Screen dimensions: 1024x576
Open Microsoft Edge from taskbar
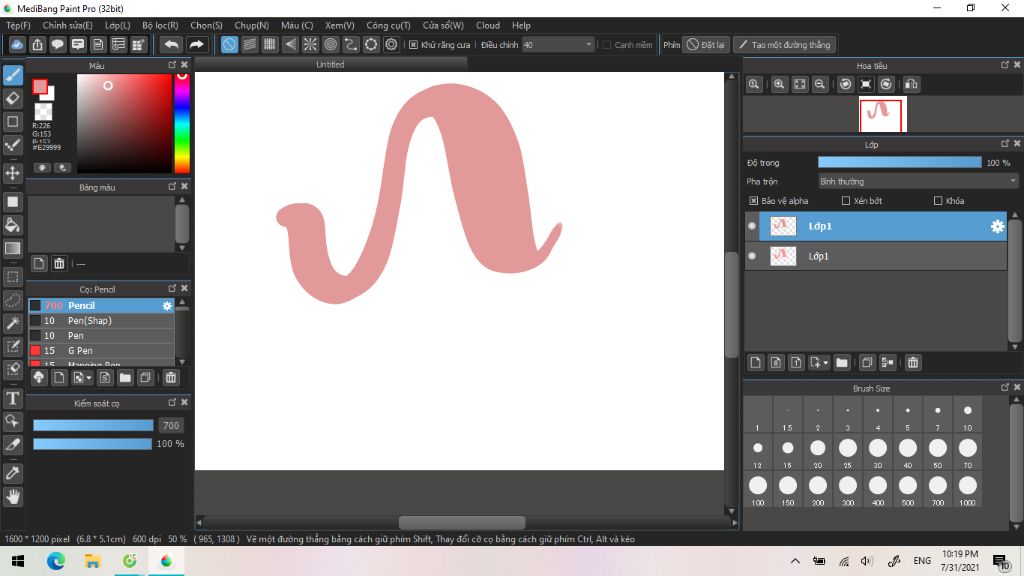tap(56, 561)
